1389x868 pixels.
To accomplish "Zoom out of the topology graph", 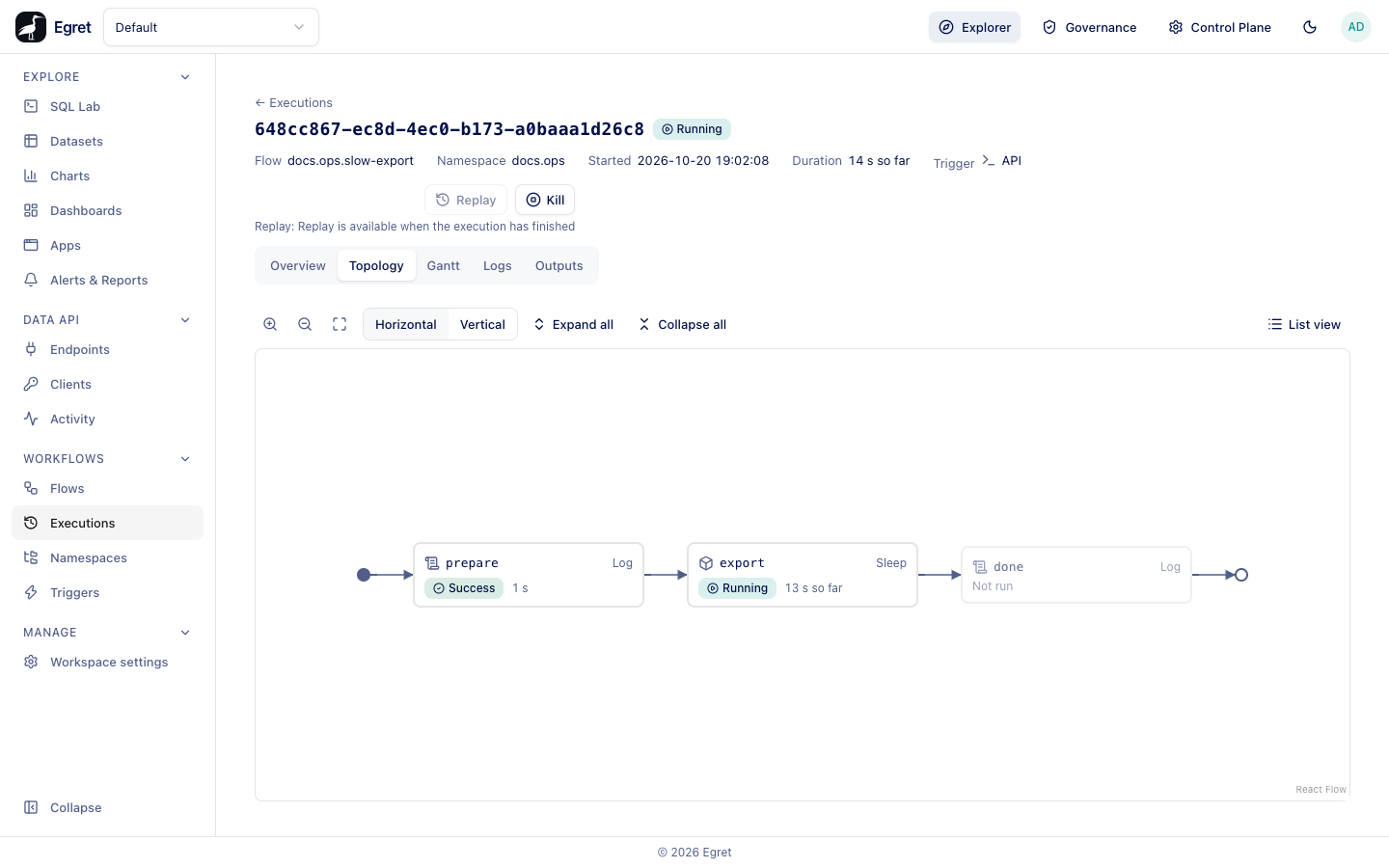I will [305, 324].
